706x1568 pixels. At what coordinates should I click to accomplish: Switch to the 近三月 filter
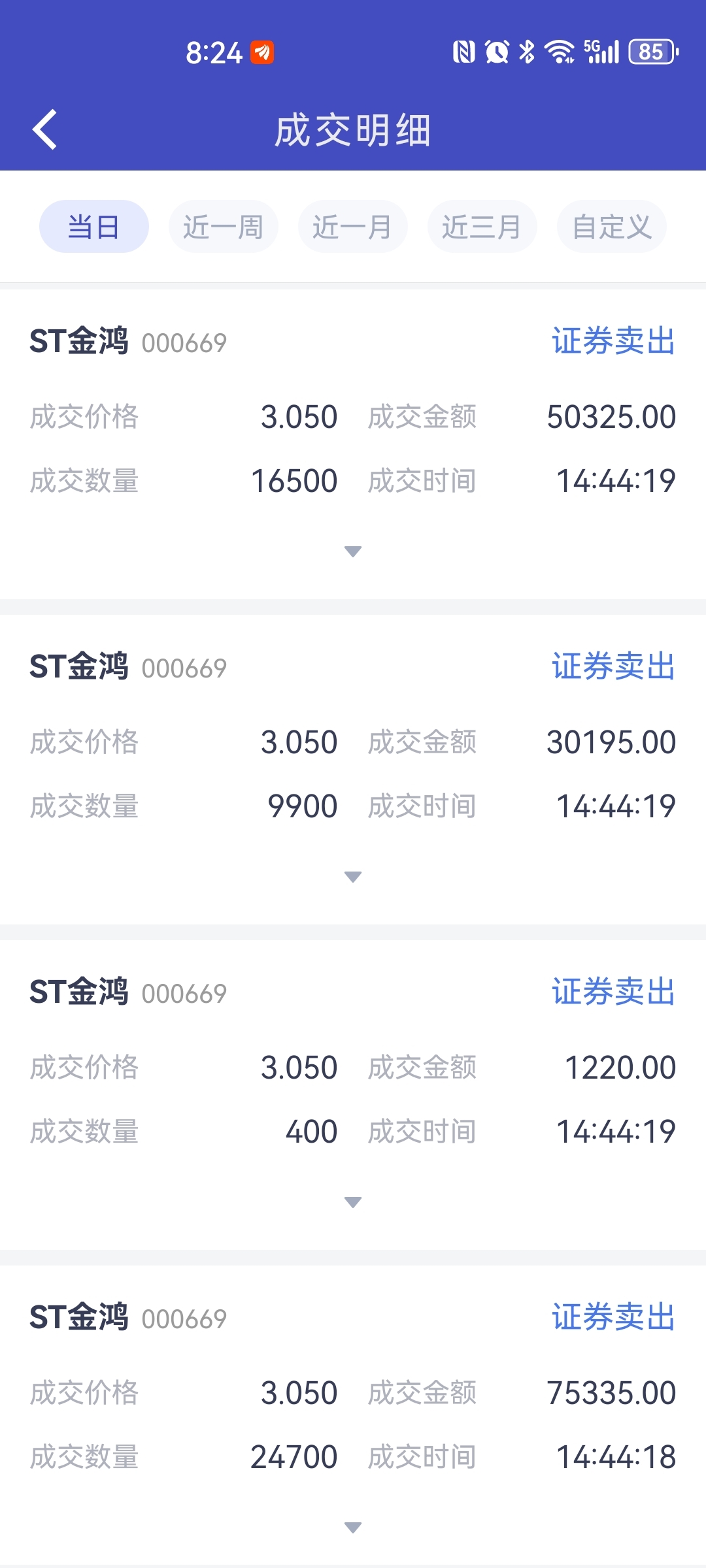click(x=482, y=227)
